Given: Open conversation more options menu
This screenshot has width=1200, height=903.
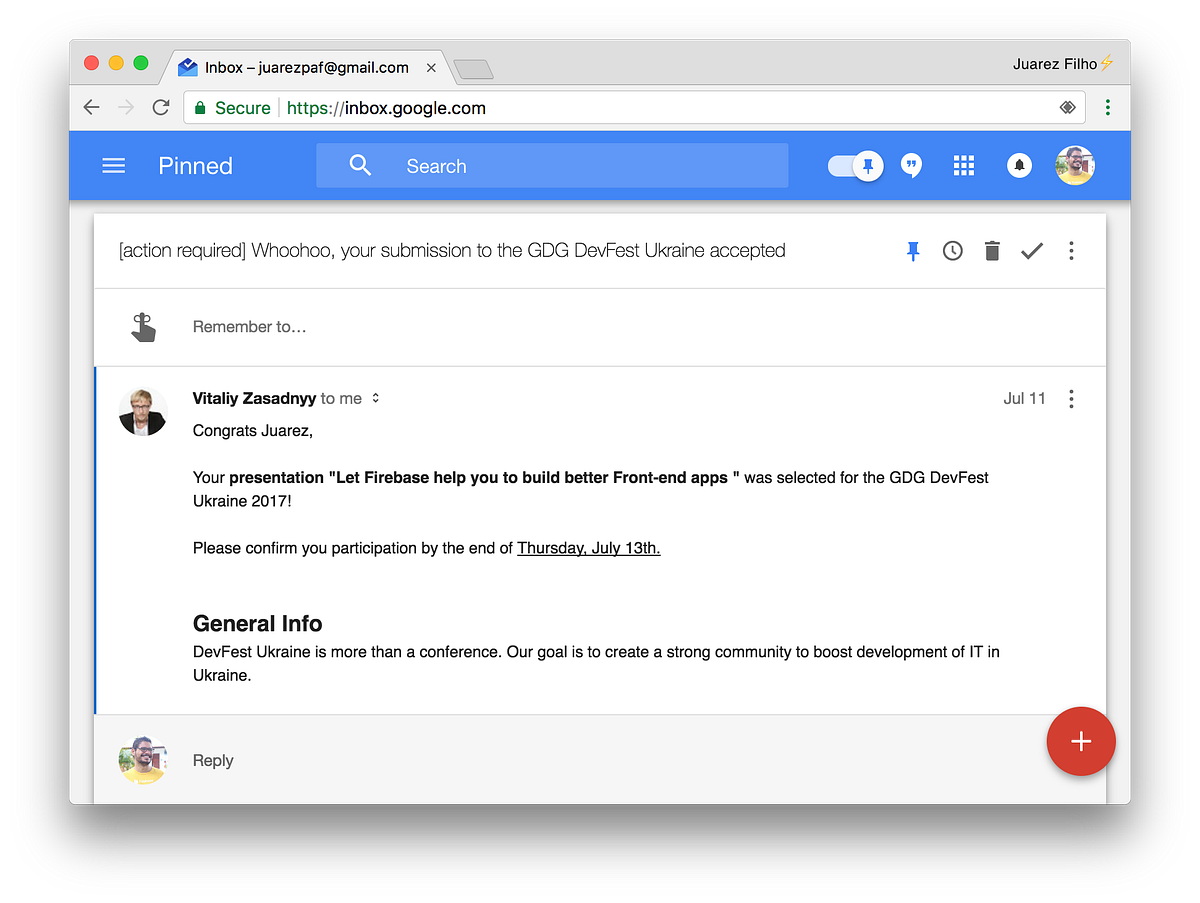Looking at the screenshot, I should point(1071,251).
